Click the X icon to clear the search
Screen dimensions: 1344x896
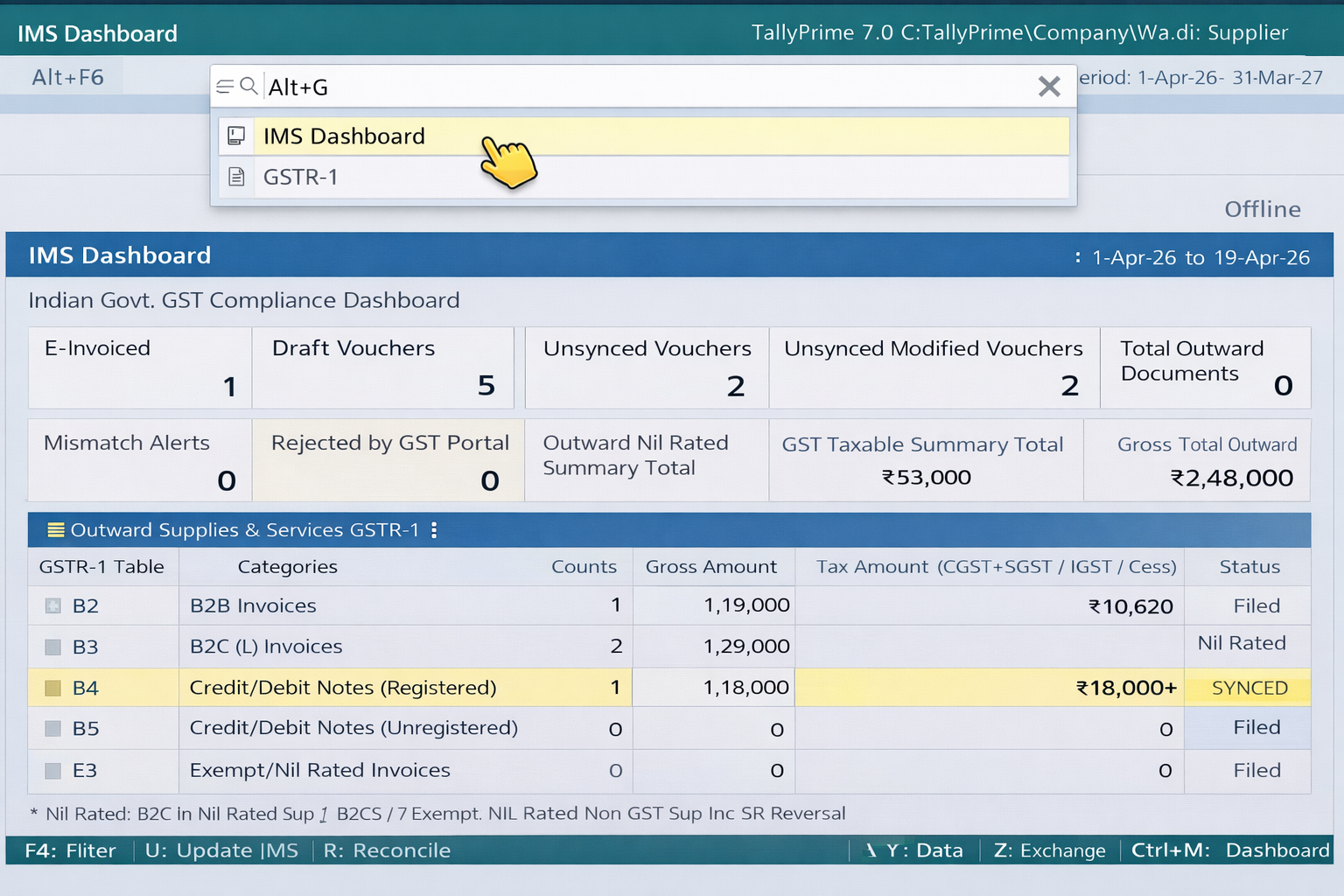coord(1049,86)
